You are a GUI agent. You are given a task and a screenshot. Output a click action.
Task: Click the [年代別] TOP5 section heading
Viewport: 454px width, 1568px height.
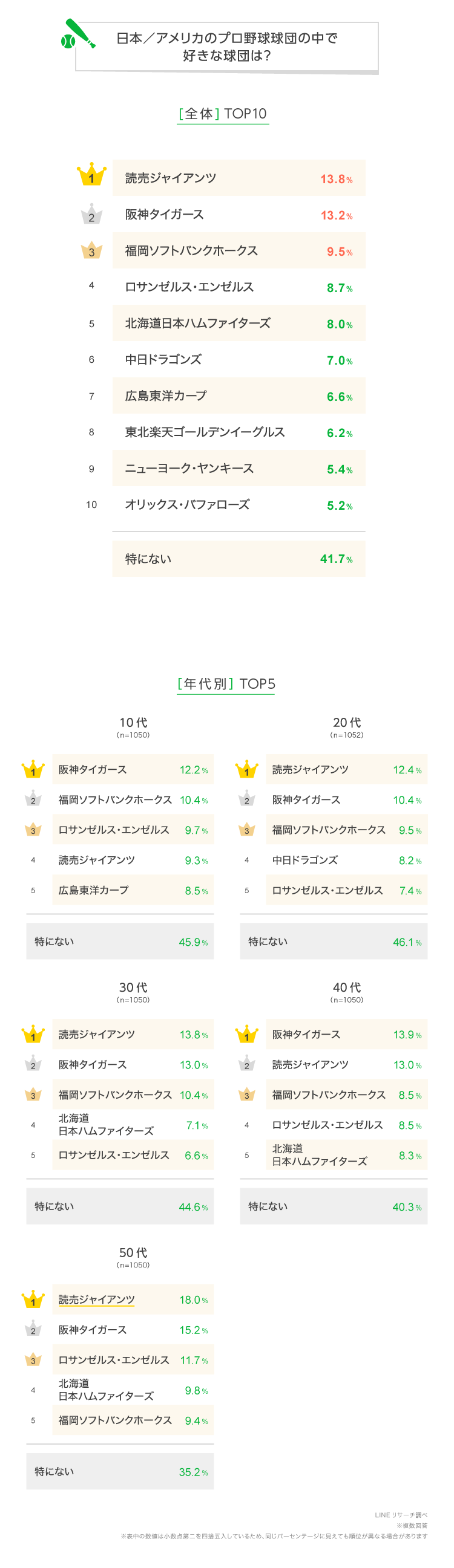click(x=226, y=684)
